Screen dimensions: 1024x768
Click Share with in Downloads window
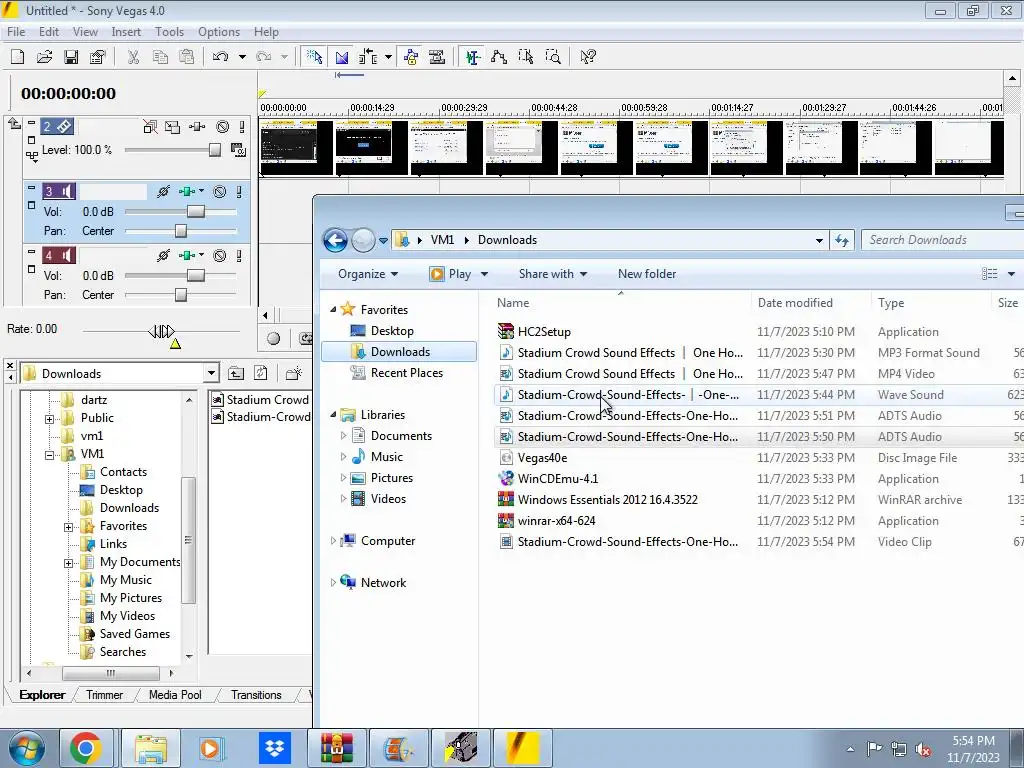[552, 274]
